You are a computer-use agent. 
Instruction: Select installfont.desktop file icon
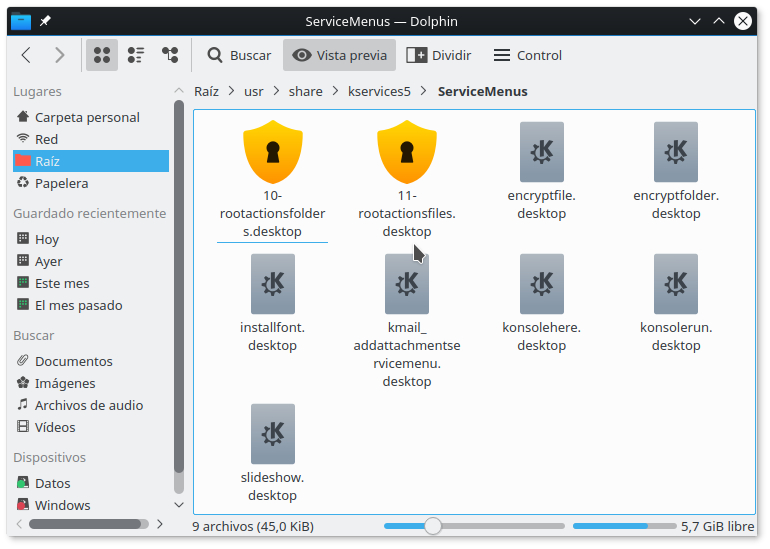(273, 284)
